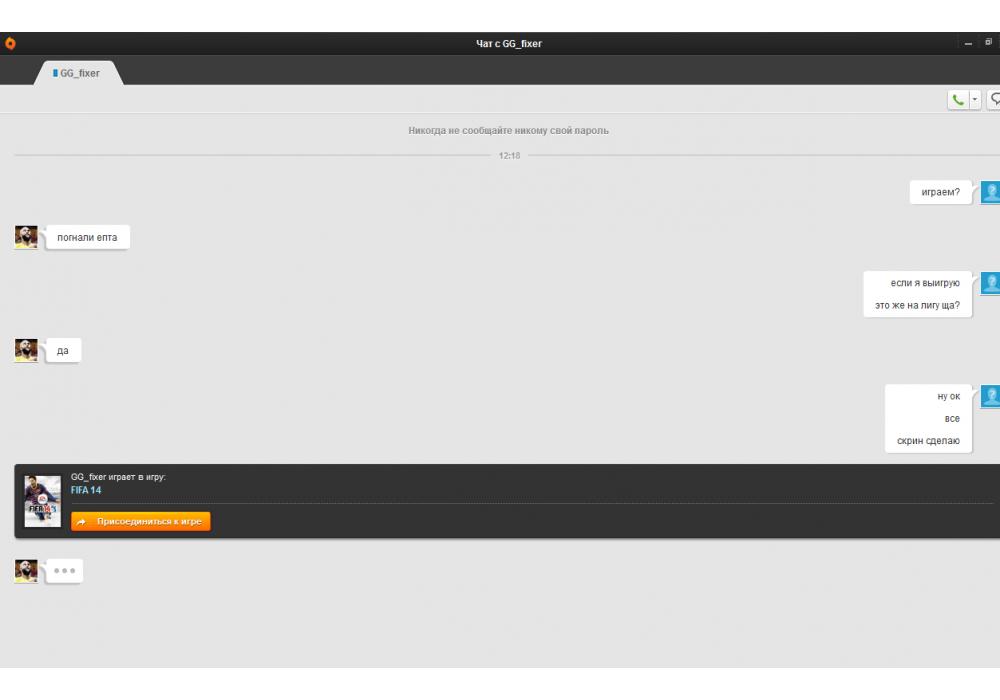Click the speech bubble icon at top right
The width and height of the screenshot is (1000, 700).
click(x=994, y=99)
